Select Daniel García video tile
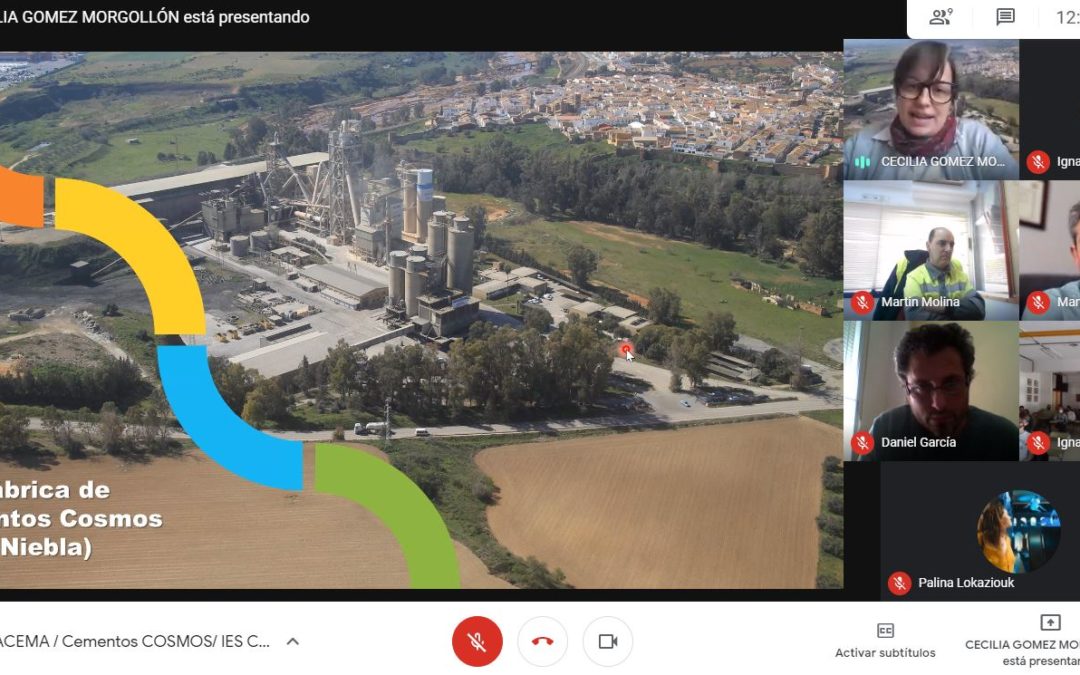The width and height of the screenshot is (1080, 675). click(931, 391)
